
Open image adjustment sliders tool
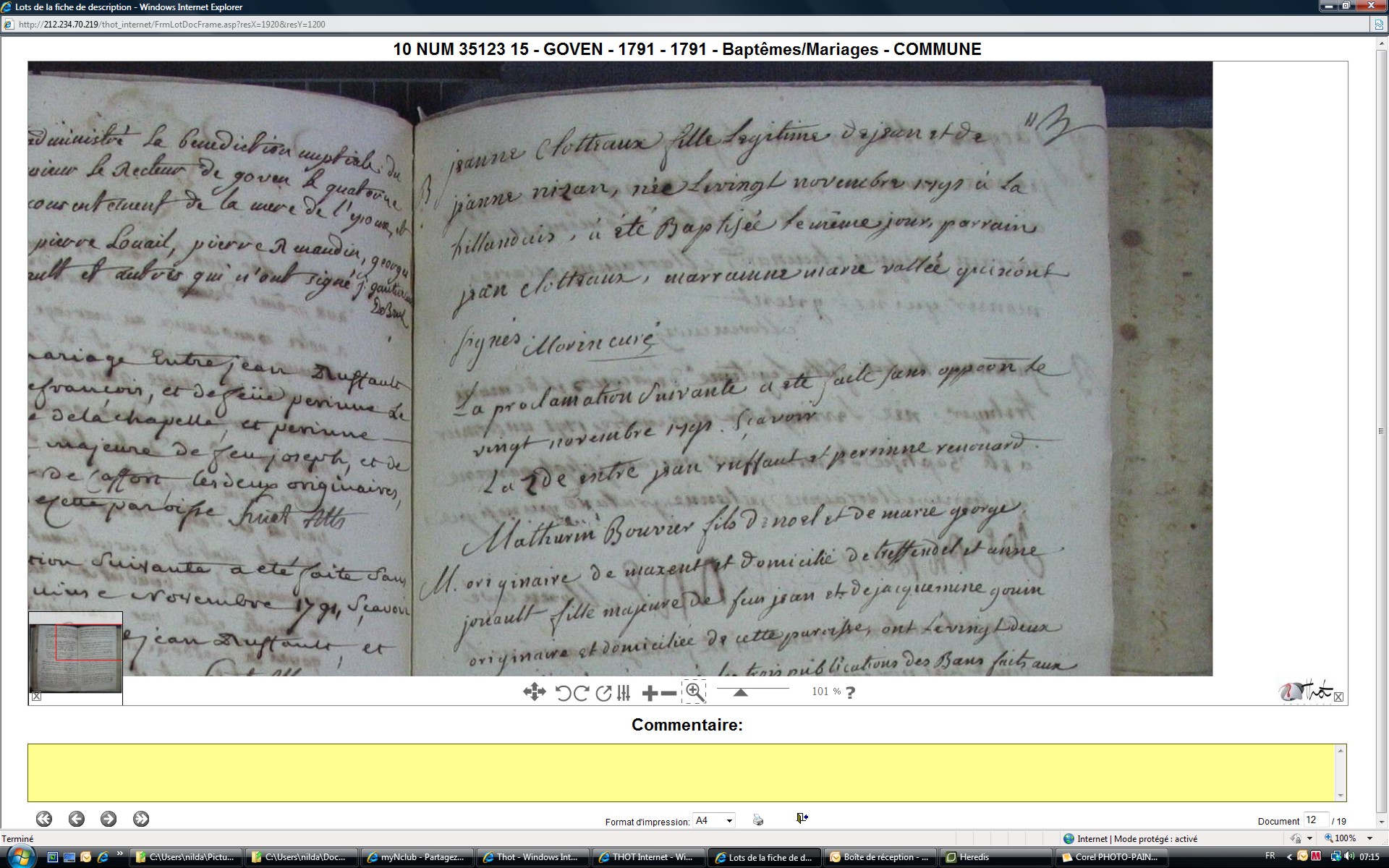(x=624, y=693)
